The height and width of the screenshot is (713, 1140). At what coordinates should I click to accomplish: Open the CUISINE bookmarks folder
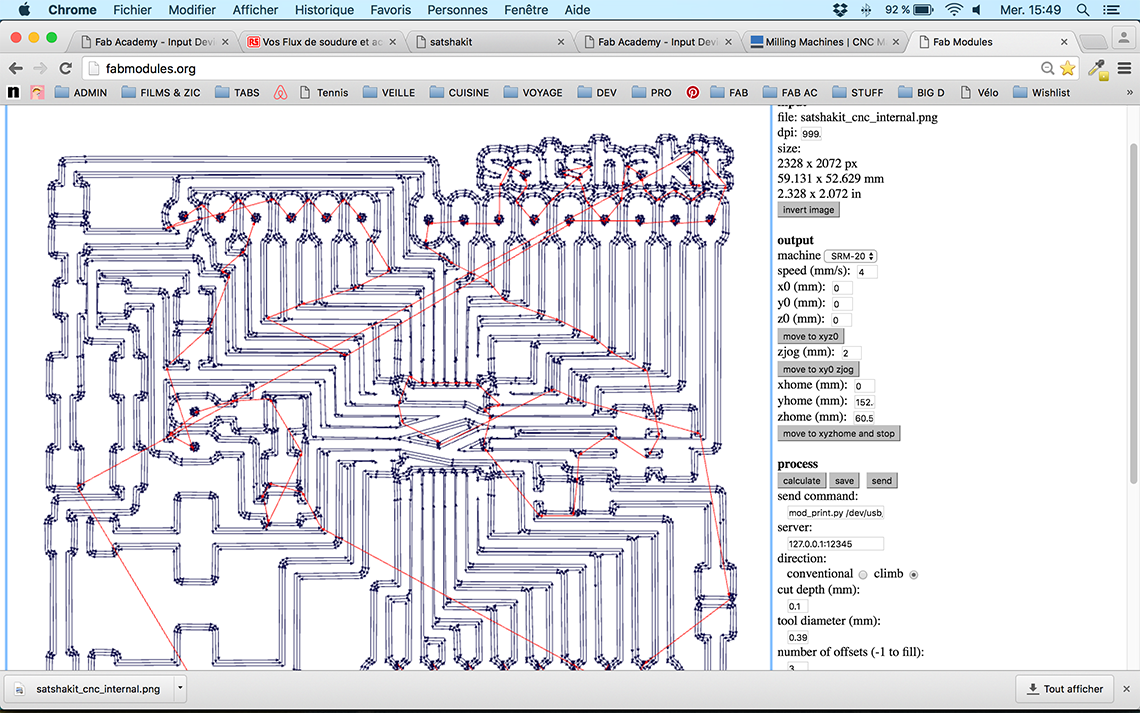[x=459, y=92]
